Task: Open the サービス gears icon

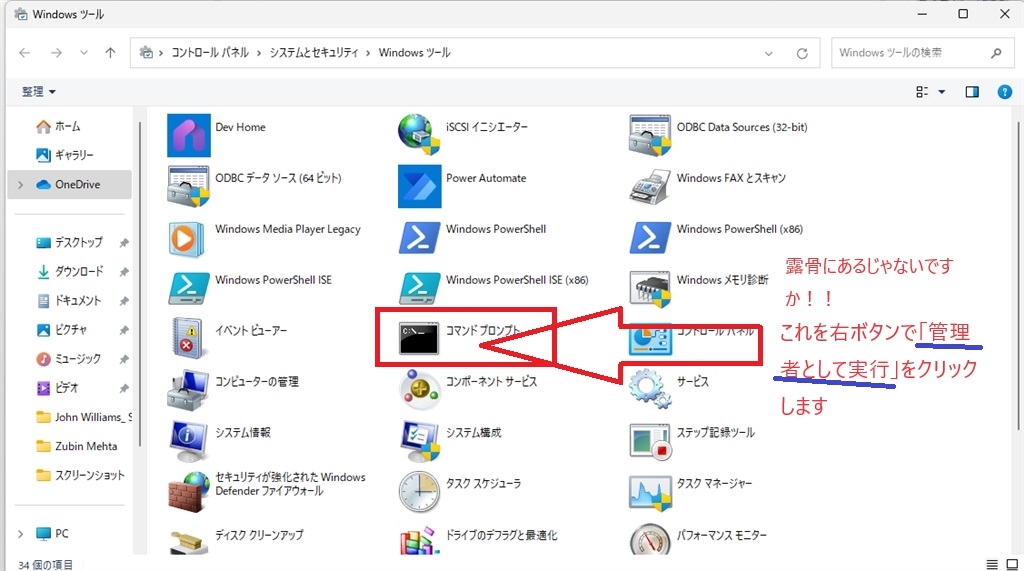Action: 650,388
